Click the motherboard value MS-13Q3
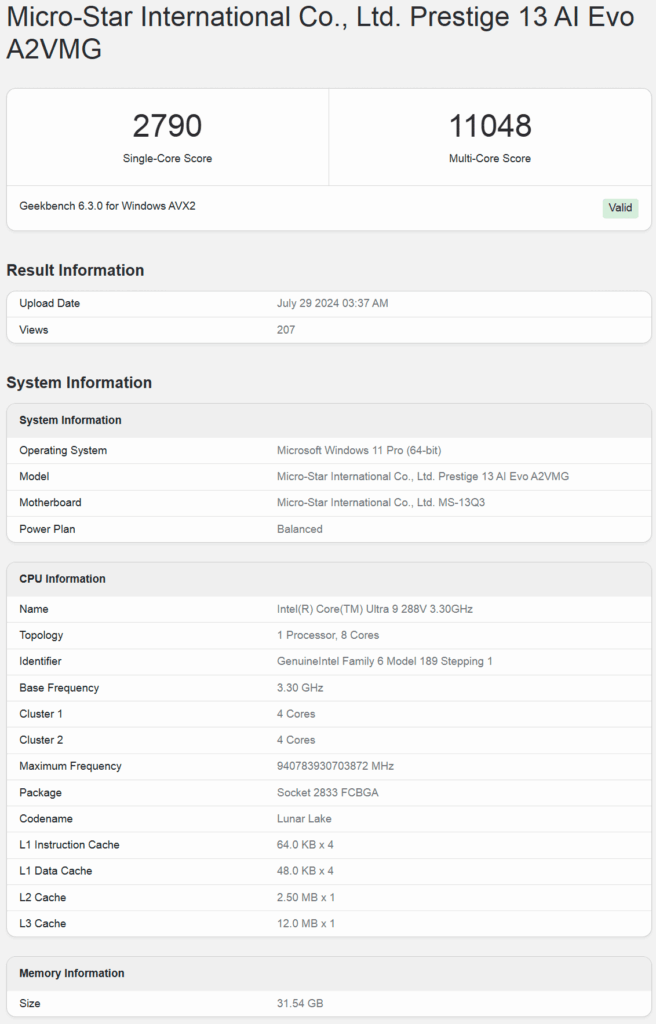The height and width of the screenshot is (1024, 656). [x=381, y=503]
